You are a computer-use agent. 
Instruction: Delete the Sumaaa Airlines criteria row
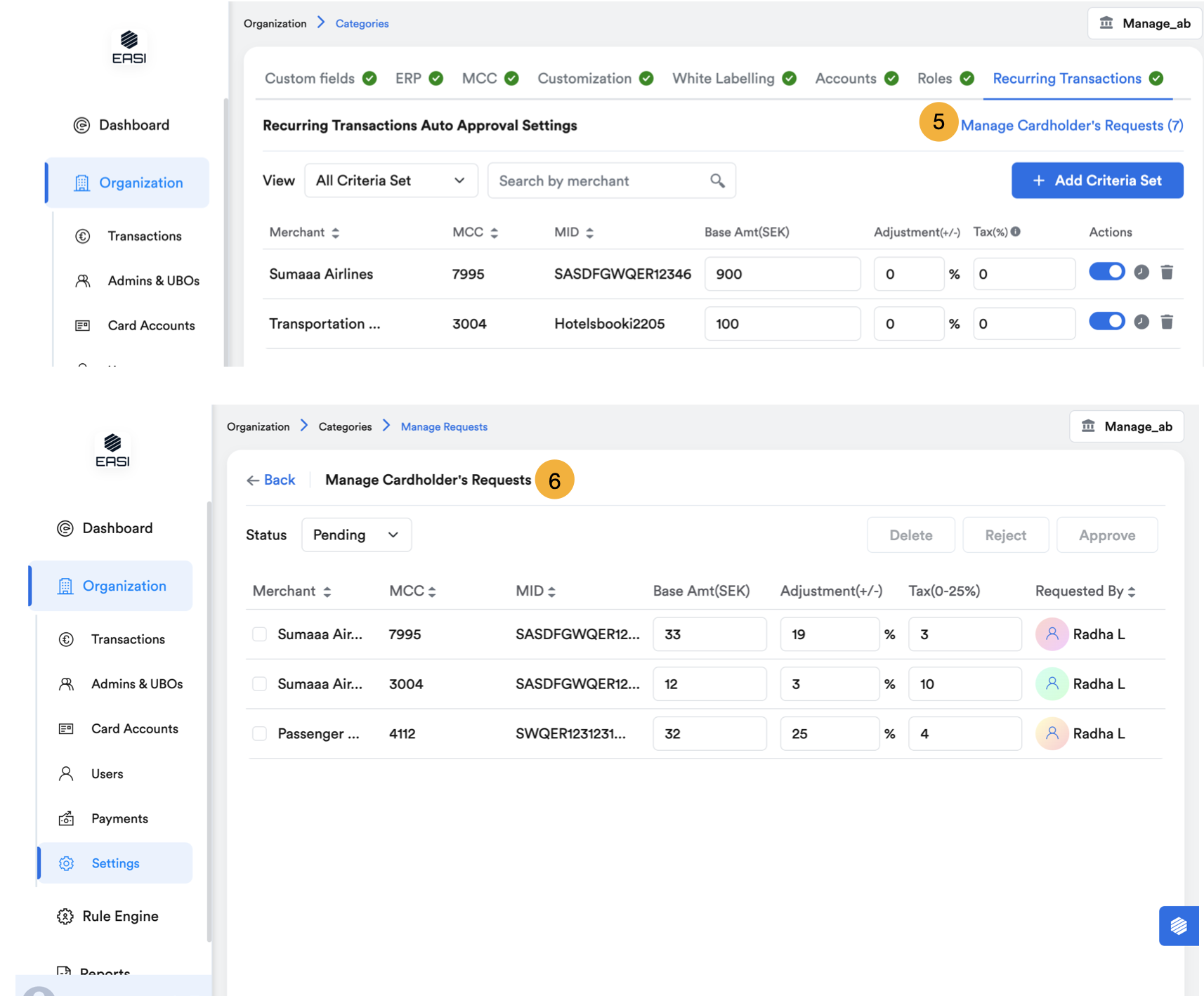click(1167, 273)
